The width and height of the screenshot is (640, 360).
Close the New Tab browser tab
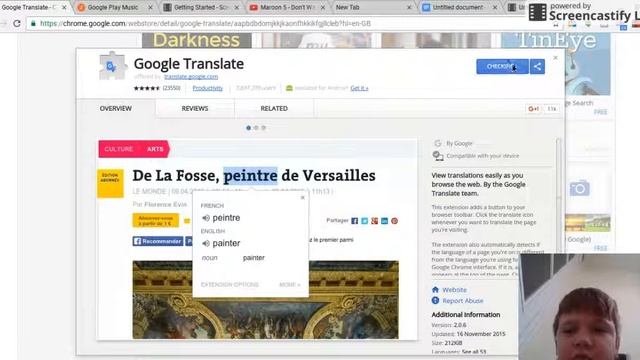(409, 7)
